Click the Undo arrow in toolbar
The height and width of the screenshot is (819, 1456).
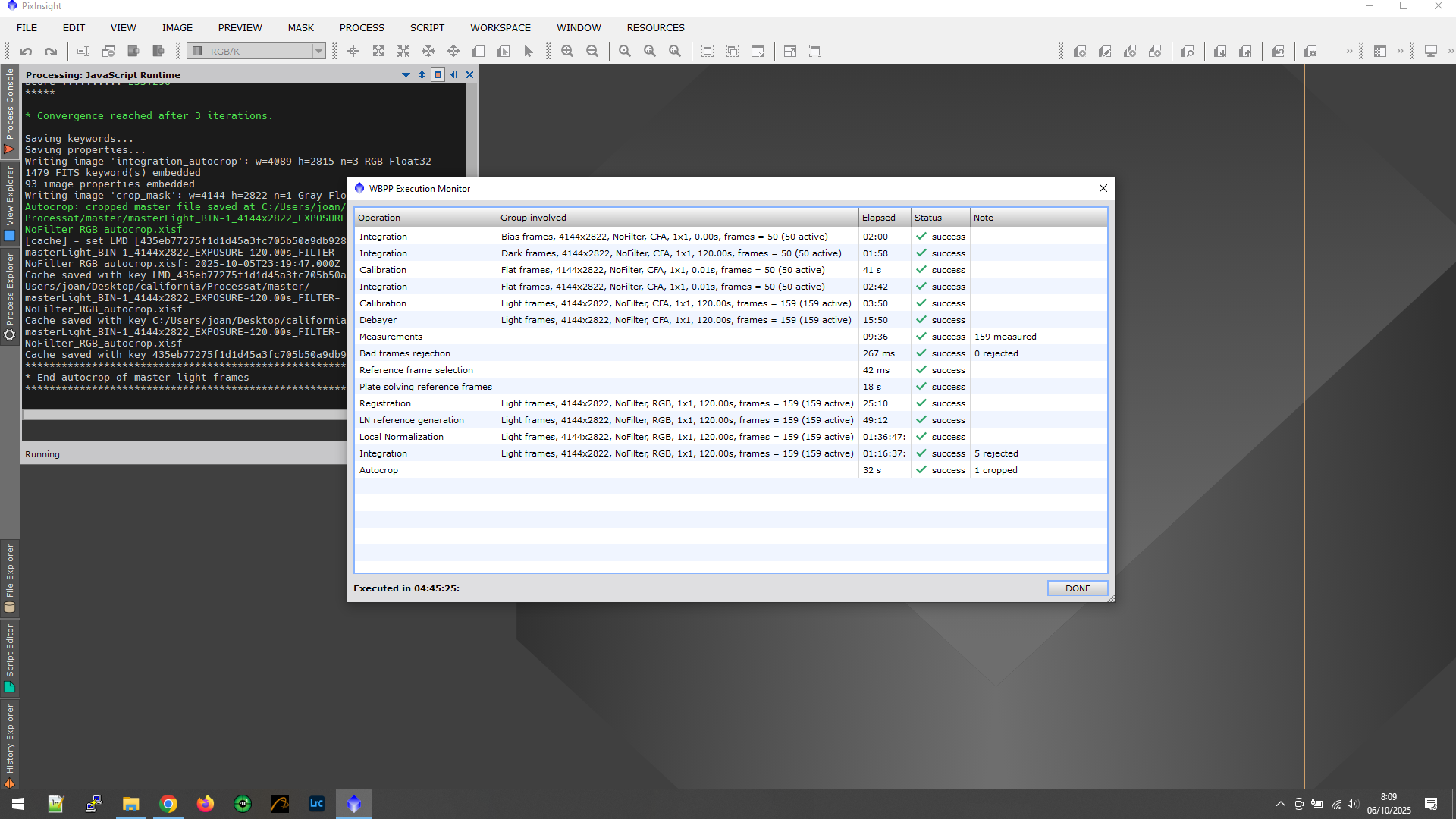click(26, 52)
